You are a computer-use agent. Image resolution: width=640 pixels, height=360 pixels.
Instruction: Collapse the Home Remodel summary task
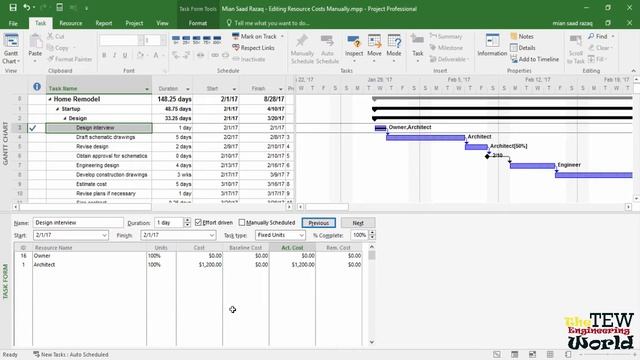point(50,99)
